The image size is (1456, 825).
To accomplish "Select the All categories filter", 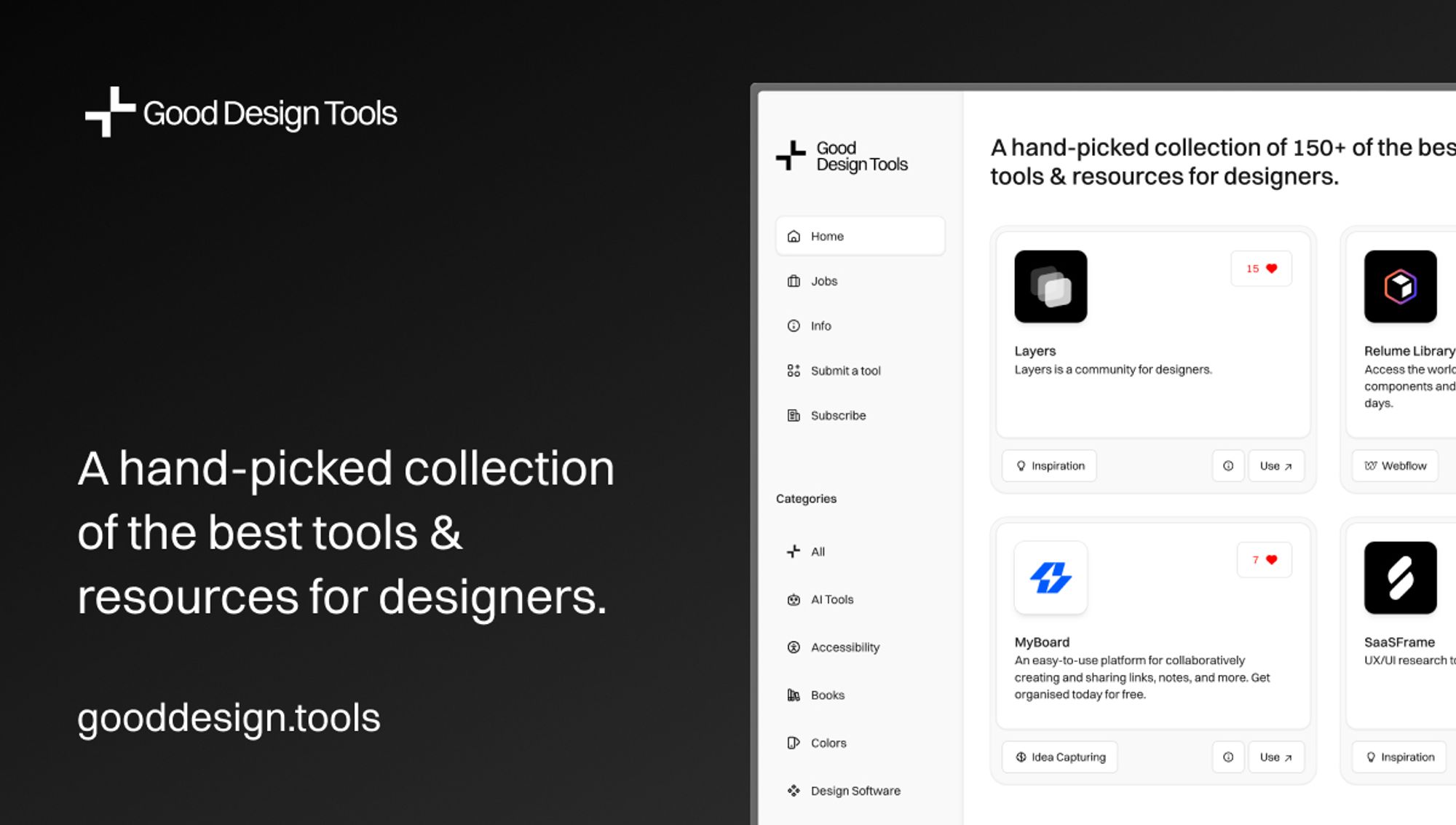I will point(817,551).
